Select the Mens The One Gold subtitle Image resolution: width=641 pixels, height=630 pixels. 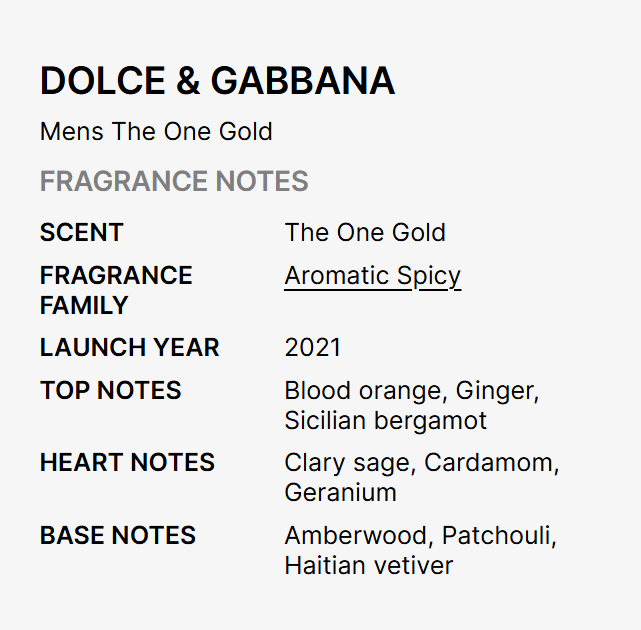[x=156, y=131]
